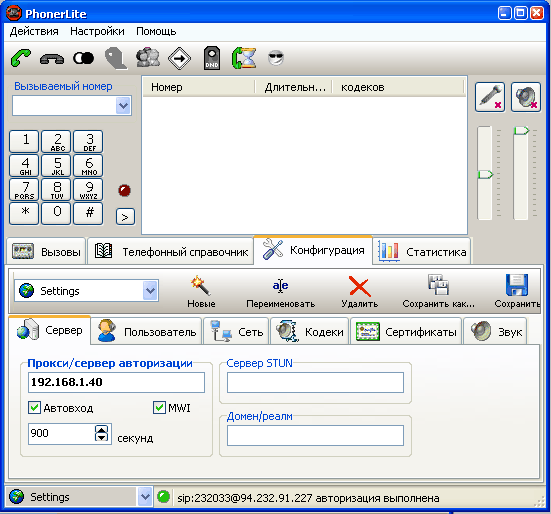Click the hash key on keypad
The height and width of the screenshot is (514, 551).
tap(88, 213)
